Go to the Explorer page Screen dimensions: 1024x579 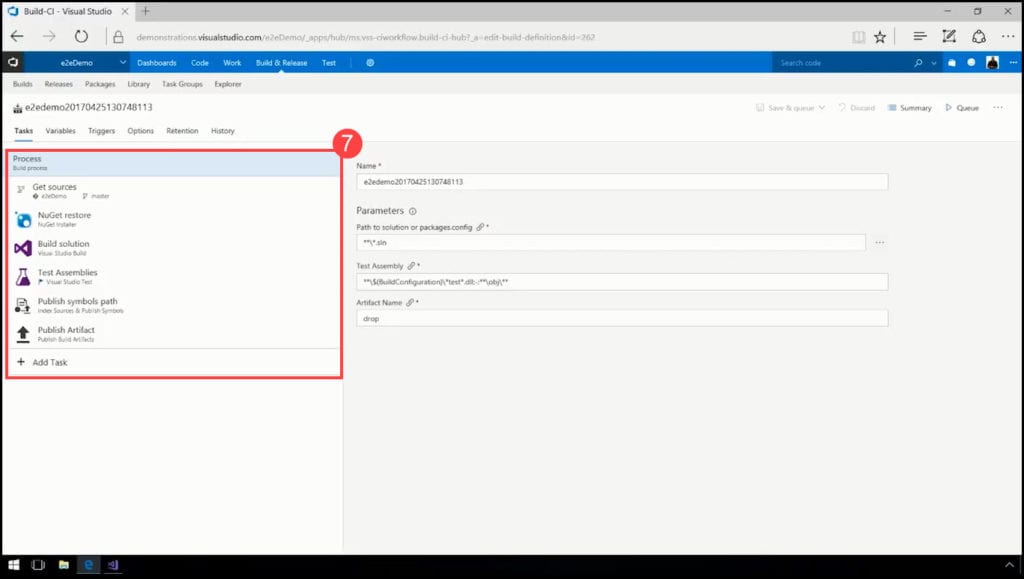228,84
